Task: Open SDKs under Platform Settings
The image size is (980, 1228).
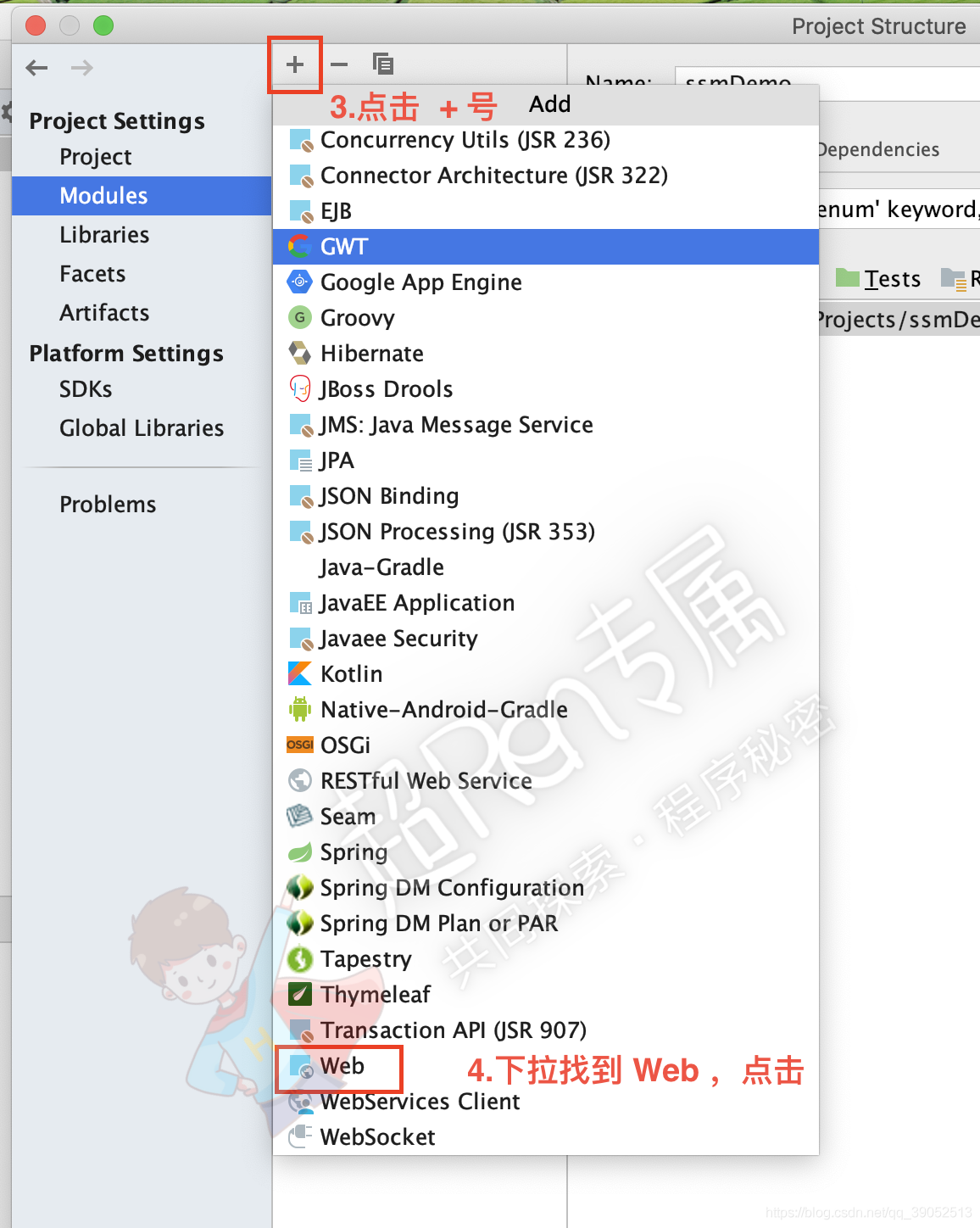Action: [x=86, y=389]
